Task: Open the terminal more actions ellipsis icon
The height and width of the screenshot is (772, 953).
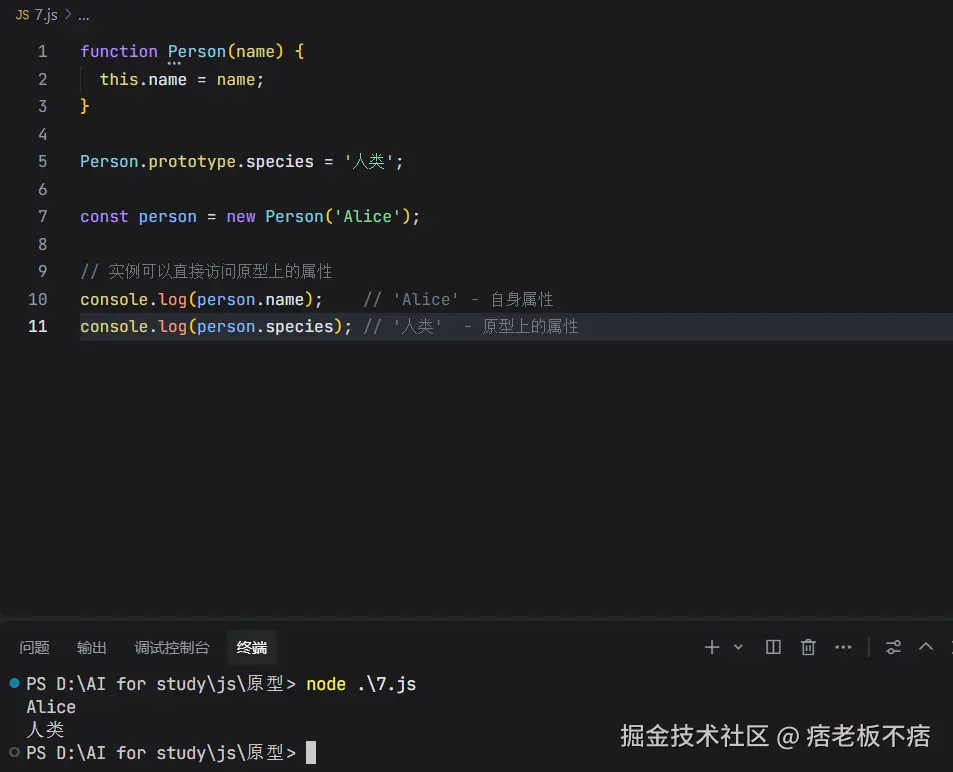Action: tap(842, 647)
